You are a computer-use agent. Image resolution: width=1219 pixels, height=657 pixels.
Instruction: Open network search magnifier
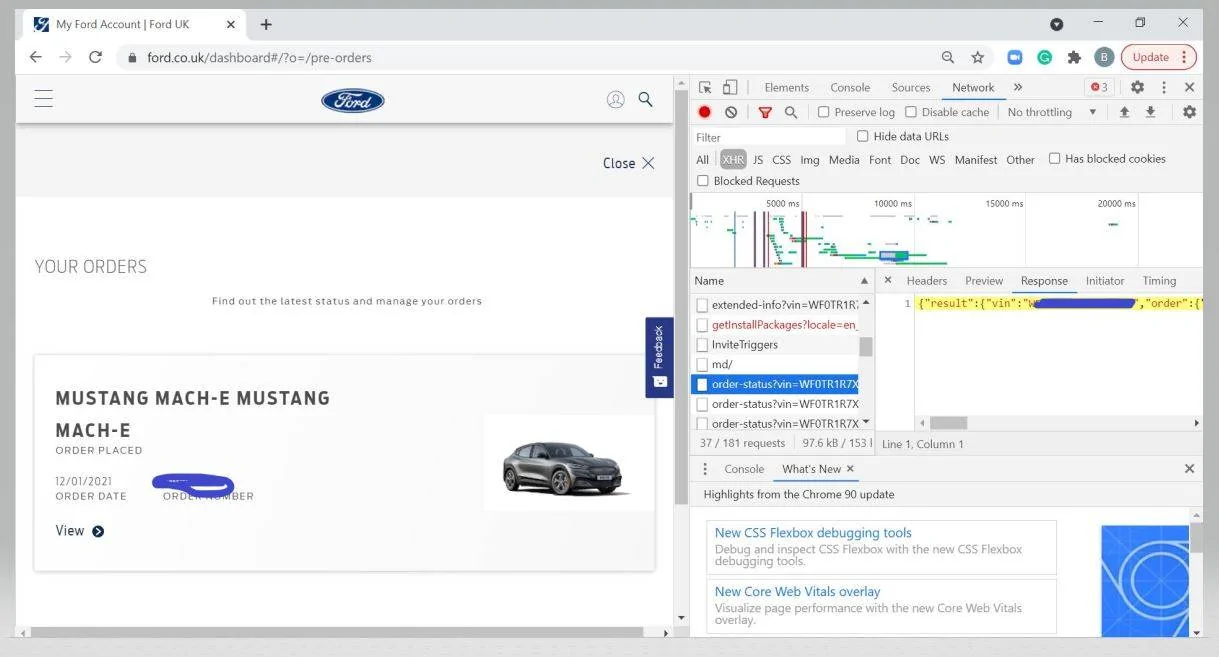click(x=791, y=113)
